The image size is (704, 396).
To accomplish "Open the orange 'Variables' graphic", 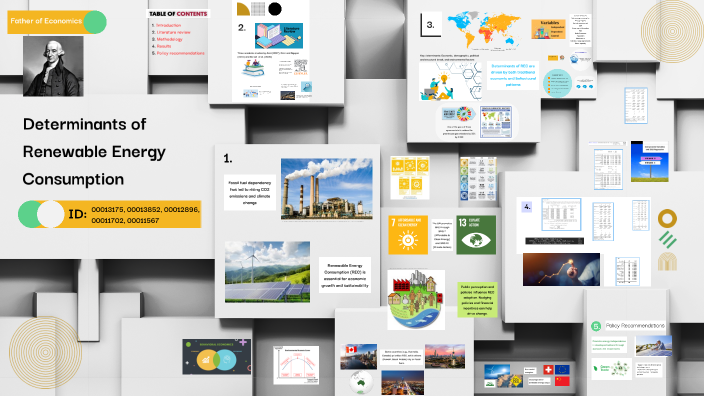I will click(548, 29).
